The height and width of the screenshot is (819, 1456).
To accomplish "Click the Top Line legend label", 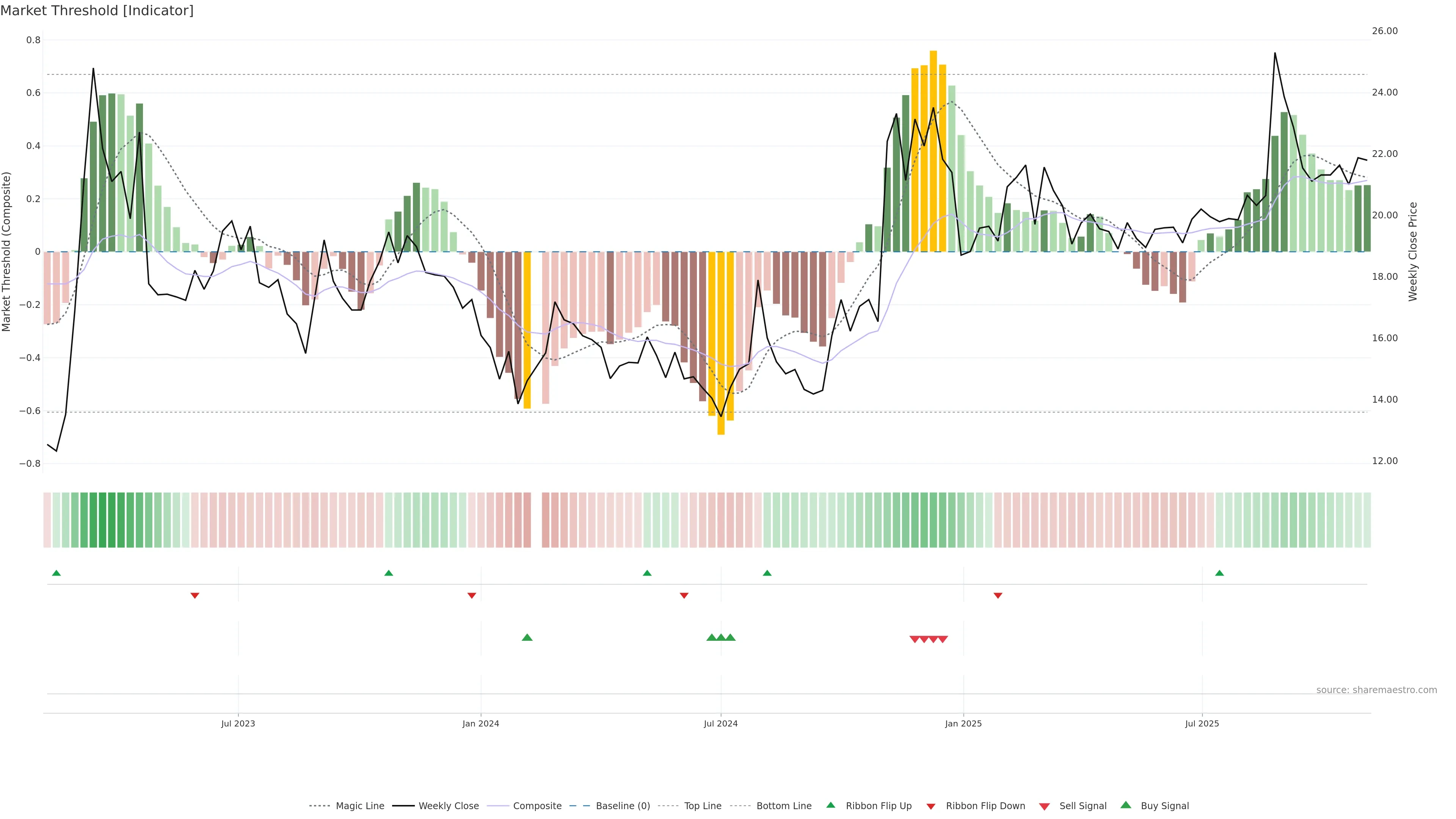I will 703,806.
